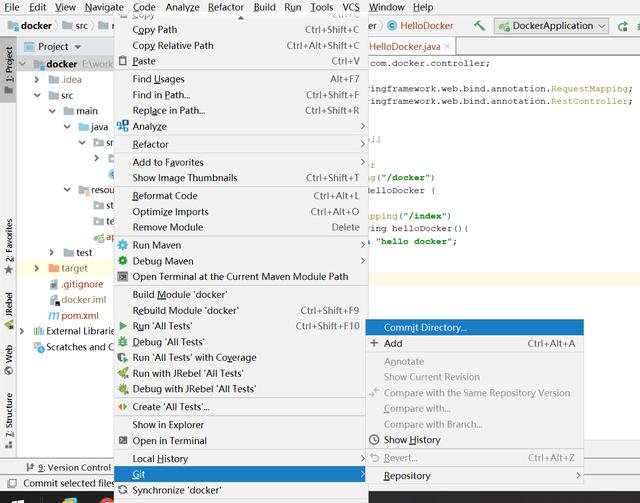The image size is (640, 503).
Task: Open the DockerApplication run configuration dropdown
Action: [x=551, y=26]
